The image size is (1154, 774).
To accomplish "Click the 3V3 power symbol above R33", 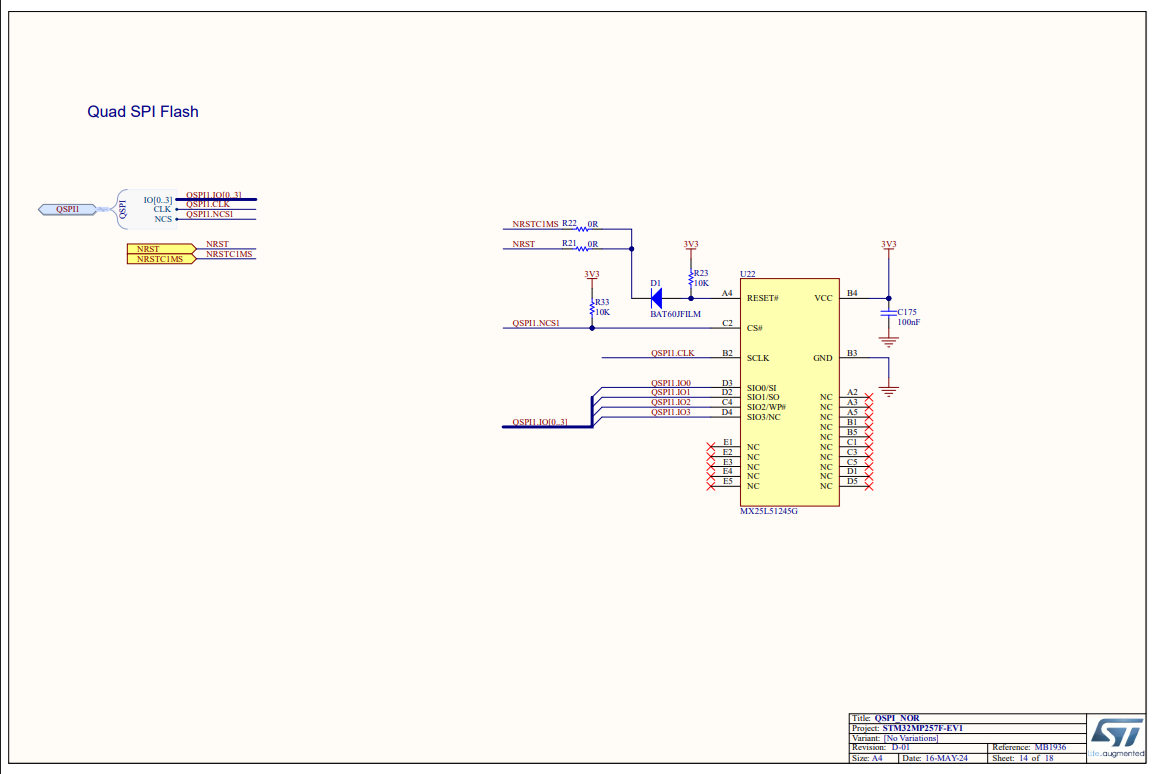I will click(592, 275).
